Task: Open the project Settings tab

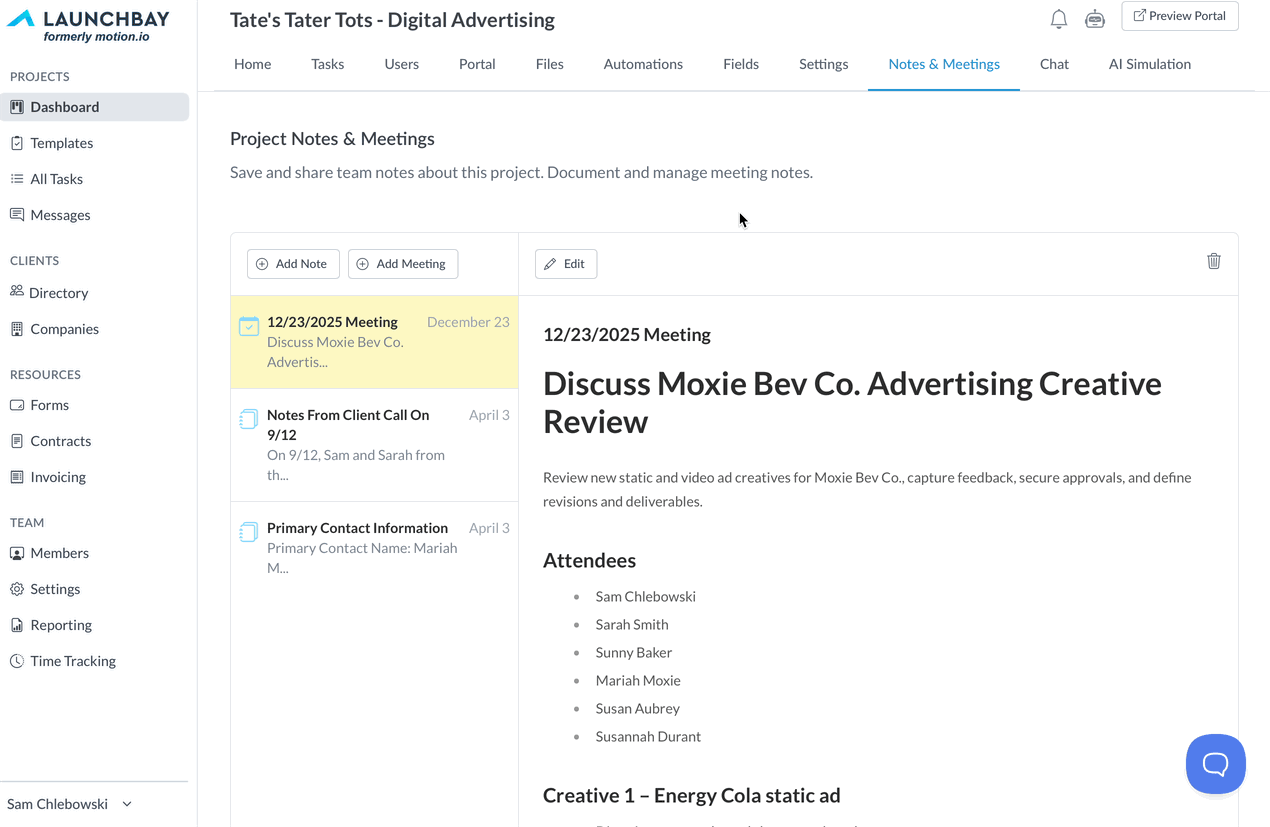Action: 824,64
